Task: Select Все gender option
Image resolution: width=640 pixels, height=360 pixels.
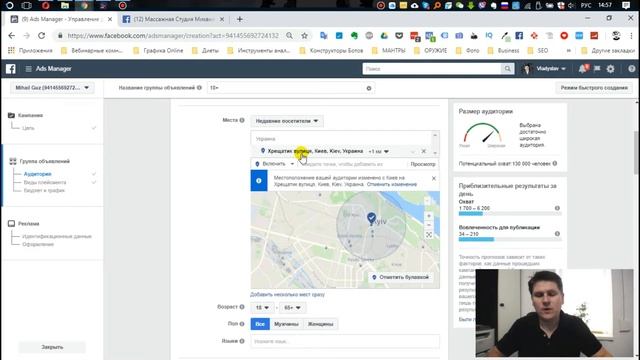Action: pyautogui.click(x=260, y=324)
